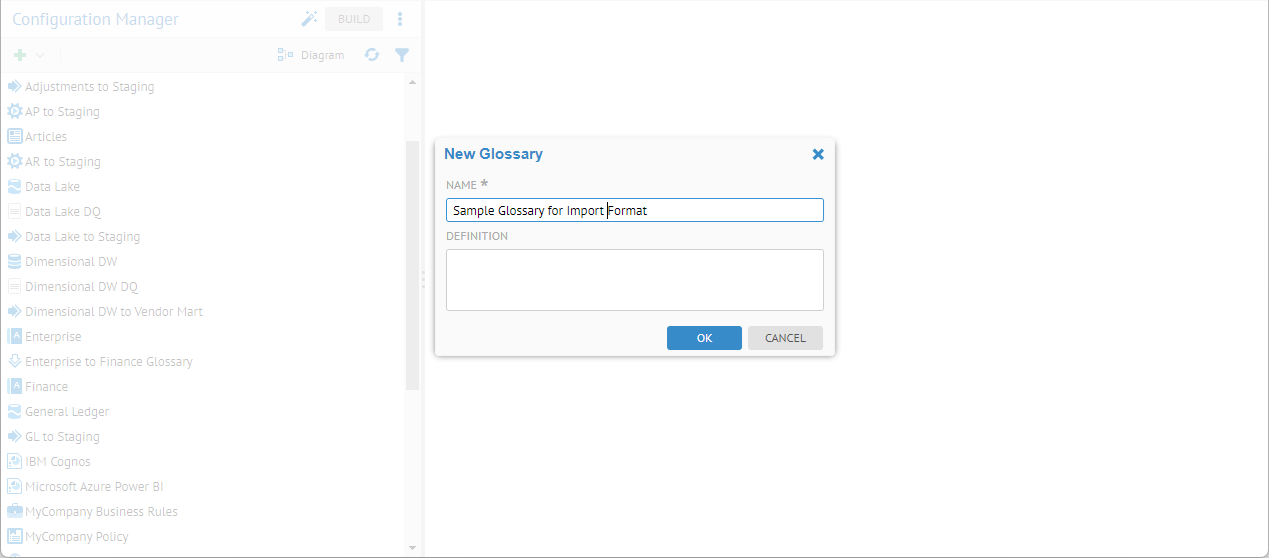
Task: Select Microsoft Azure Power BI in tree
Action: click(93, 487)
